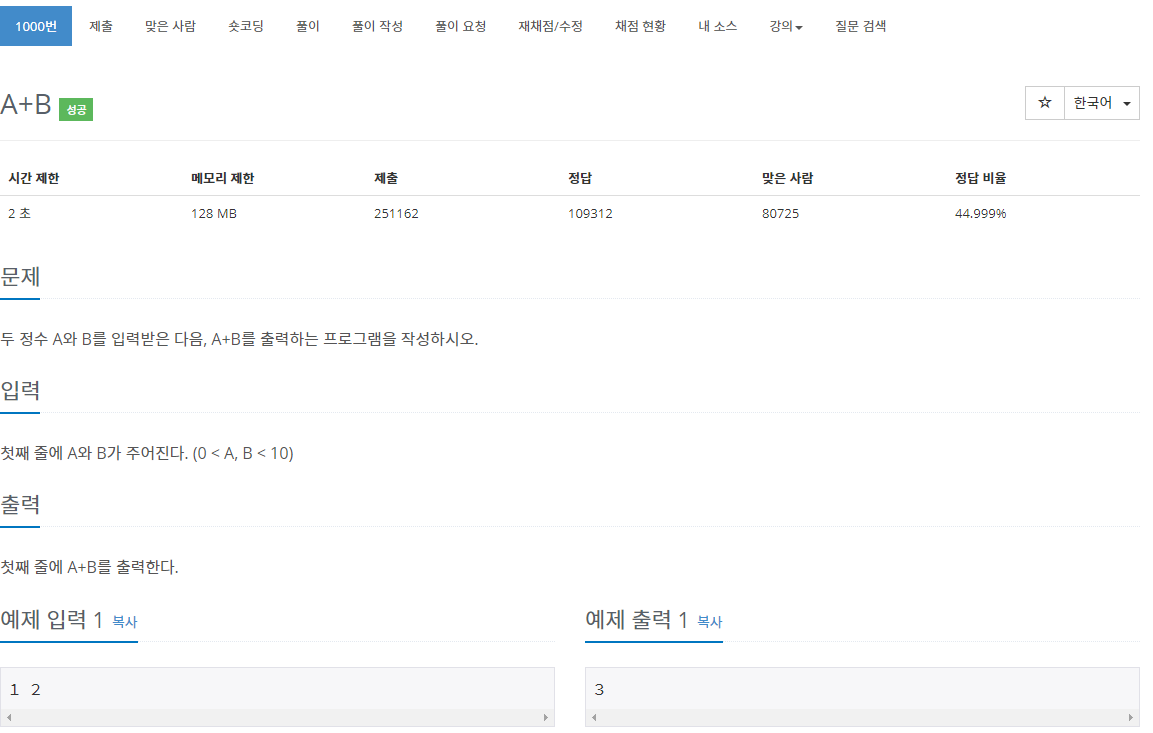Click the 정답 count 109312
Viewport: 1153px width, 733px height.
pos(590,214)
